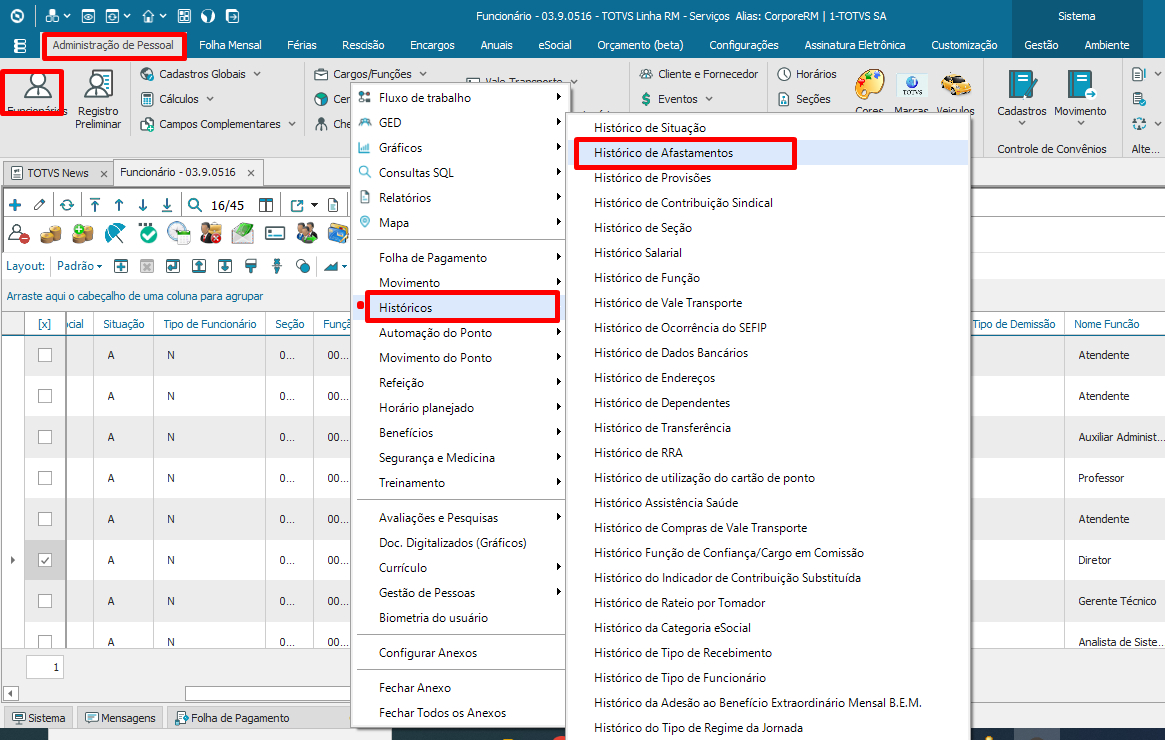
Task: Click the blue plus icon to add a record
Action: click(x=15, y=205)
